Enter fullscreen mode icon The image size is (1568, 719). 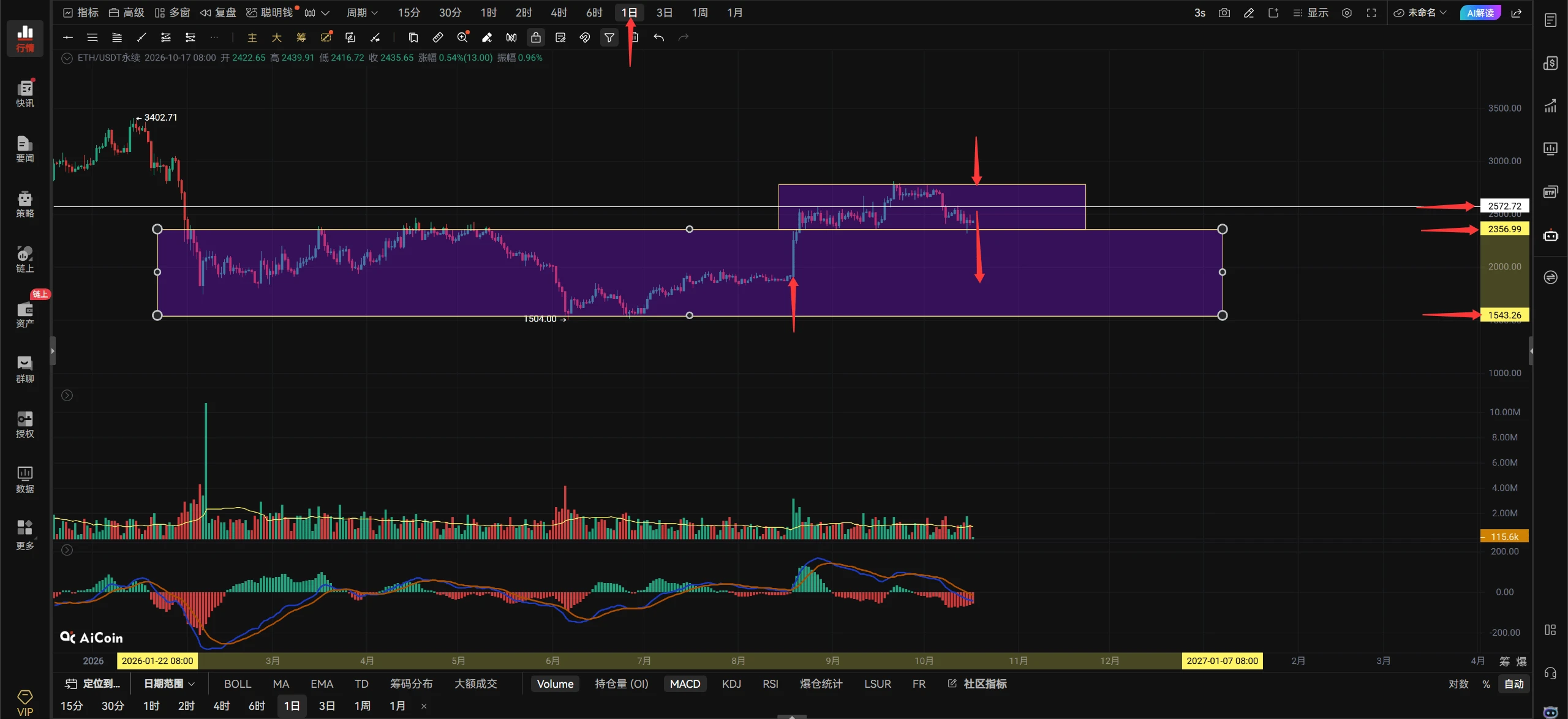(1371, 12)
